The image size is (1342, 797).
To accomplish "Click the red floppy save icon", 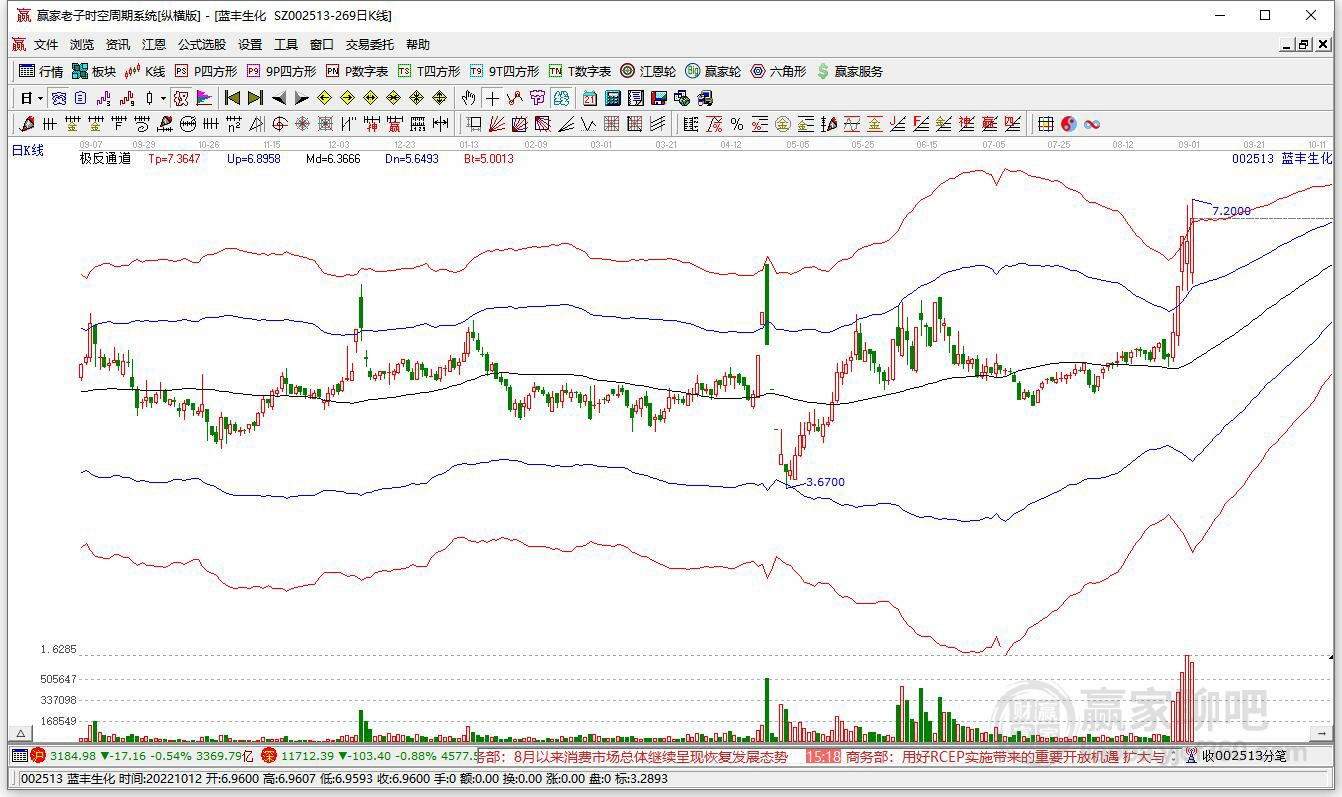I will (x=659, y=98).
